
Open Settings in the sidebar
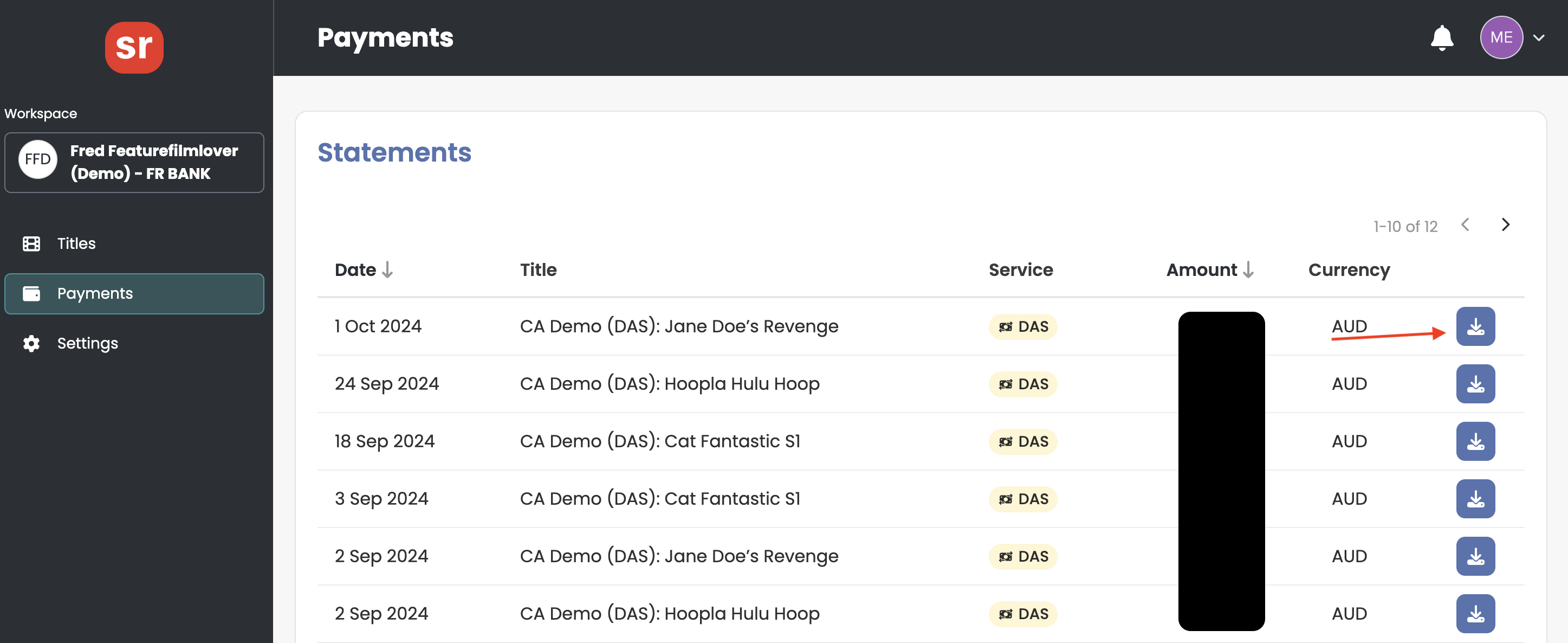pos(87,343)
